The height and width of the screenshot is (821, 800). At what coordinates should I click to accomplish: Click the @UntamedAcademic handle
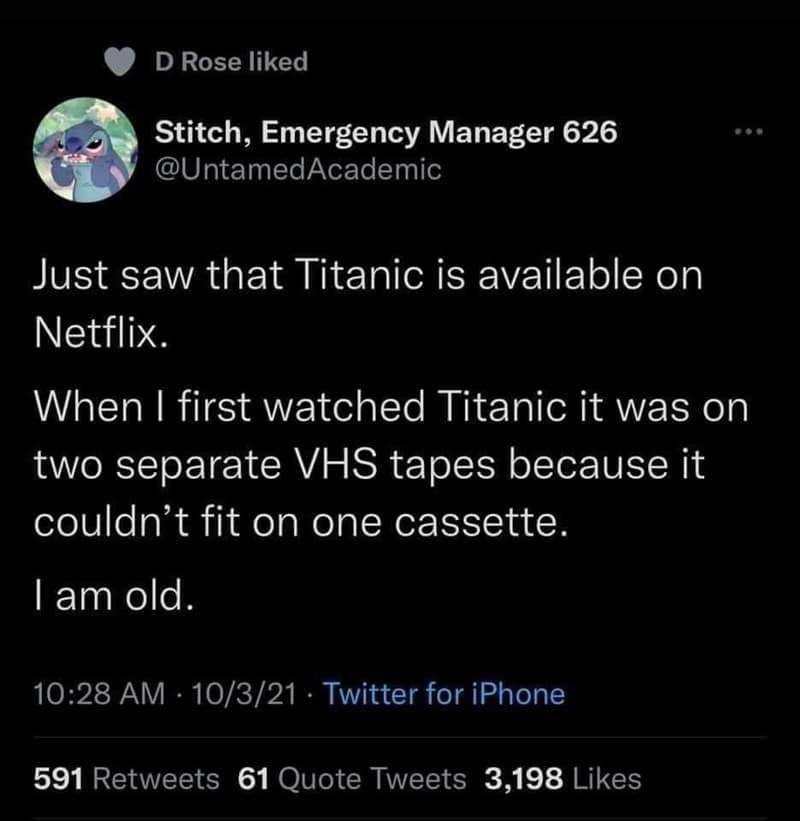click(x=297, y=169)
